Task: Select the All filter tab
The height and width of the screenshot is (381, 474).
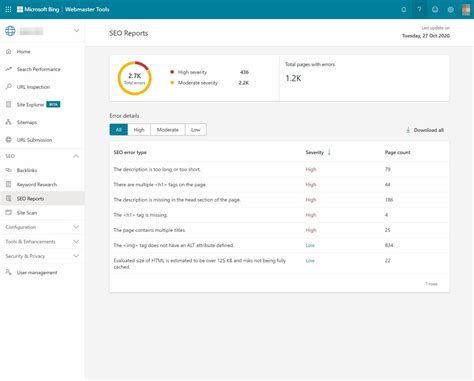Action: coord(119,130)
